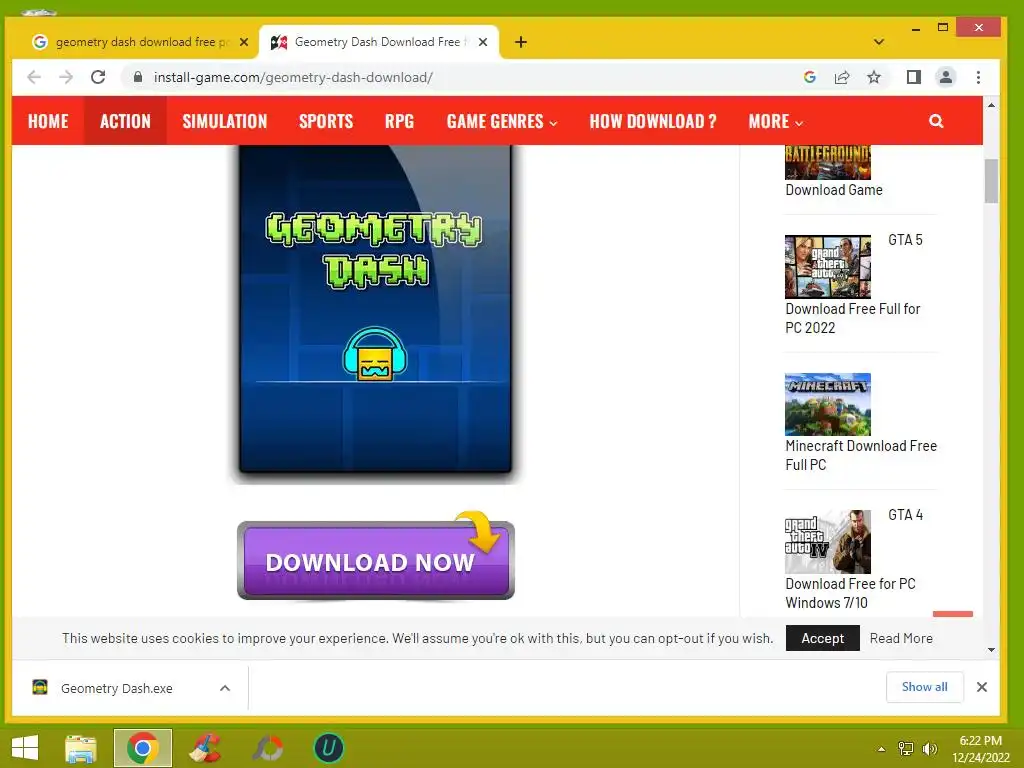Bookmark this page with the star icon
Screen dimensions: 1024x768
pyautogui.click(x=874, y=78)
